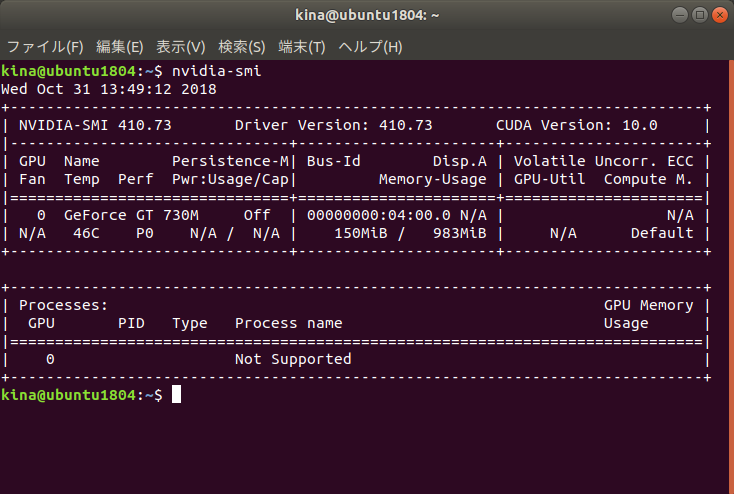Screen dimensions: 734x494
Task: Click the terminal vertical scrollbar
Action: (731, 276)
